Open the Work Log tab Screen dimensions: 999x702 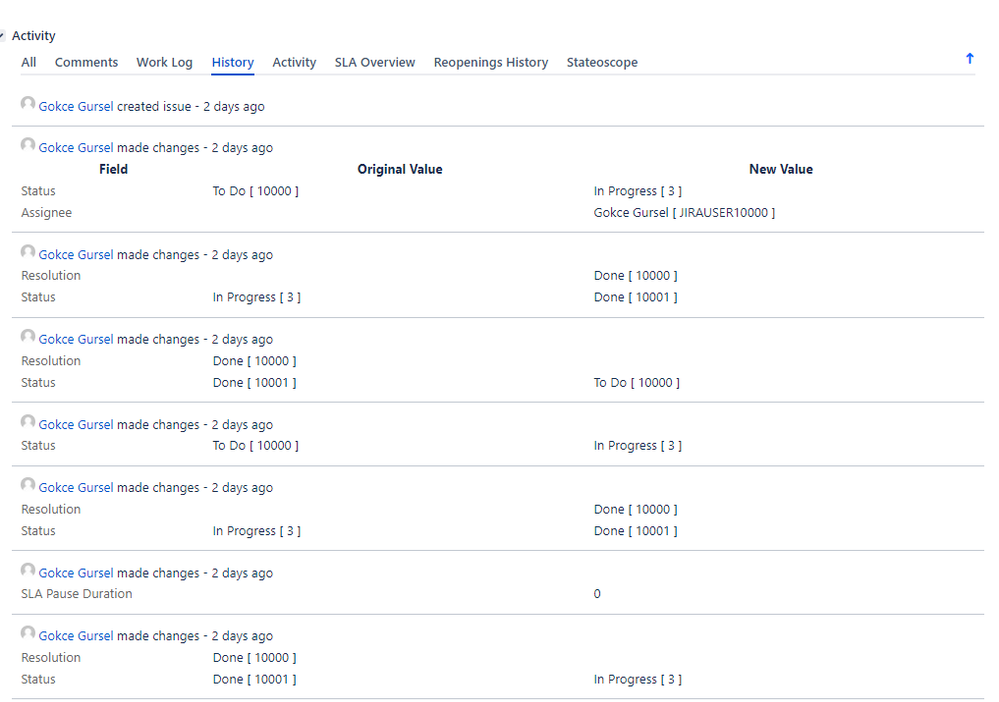164,62
